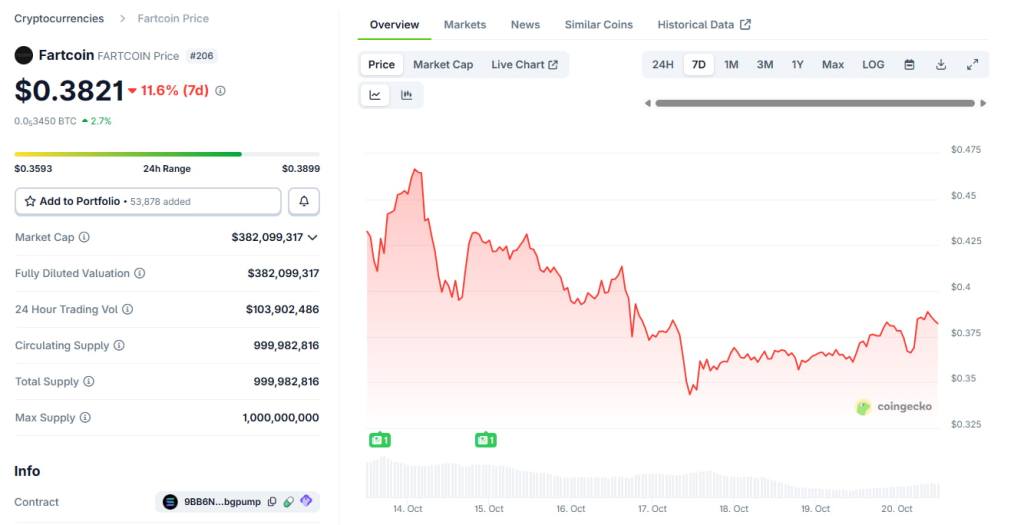Download the chart data
The image size is (1024, 525).
941,65
